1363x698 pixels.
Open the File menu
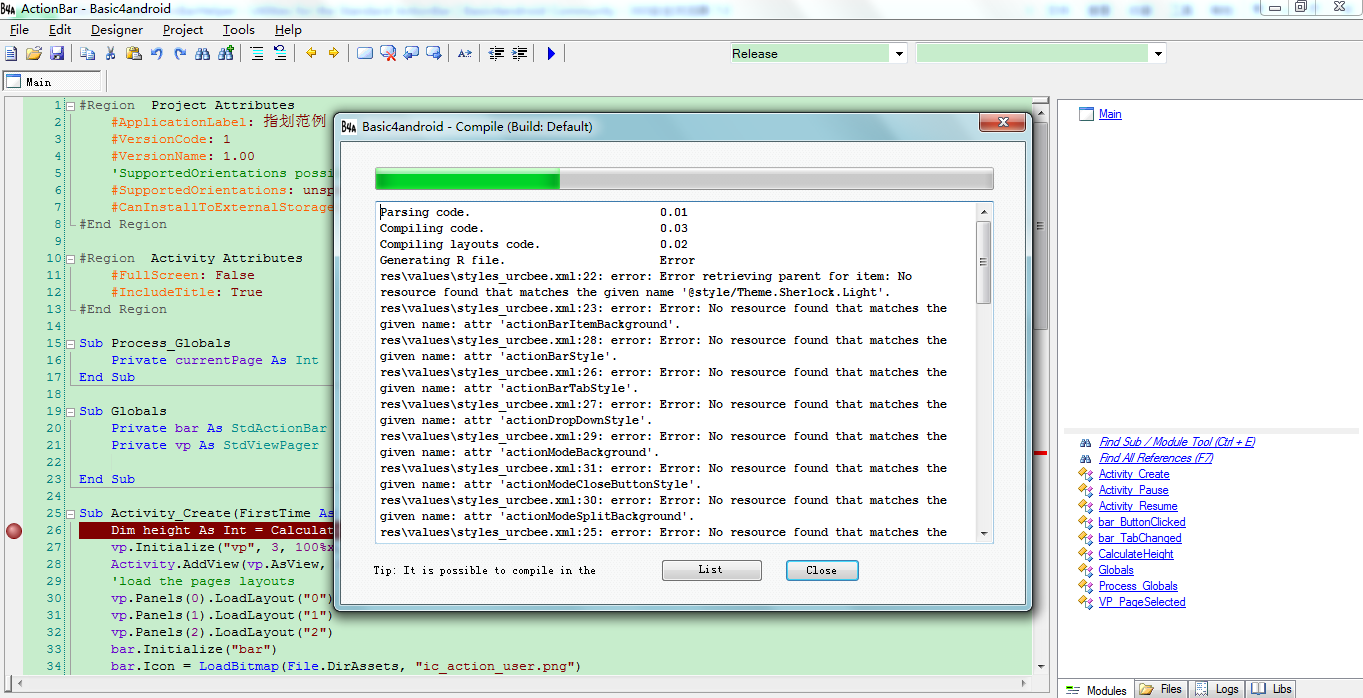[x=19, y=30]
